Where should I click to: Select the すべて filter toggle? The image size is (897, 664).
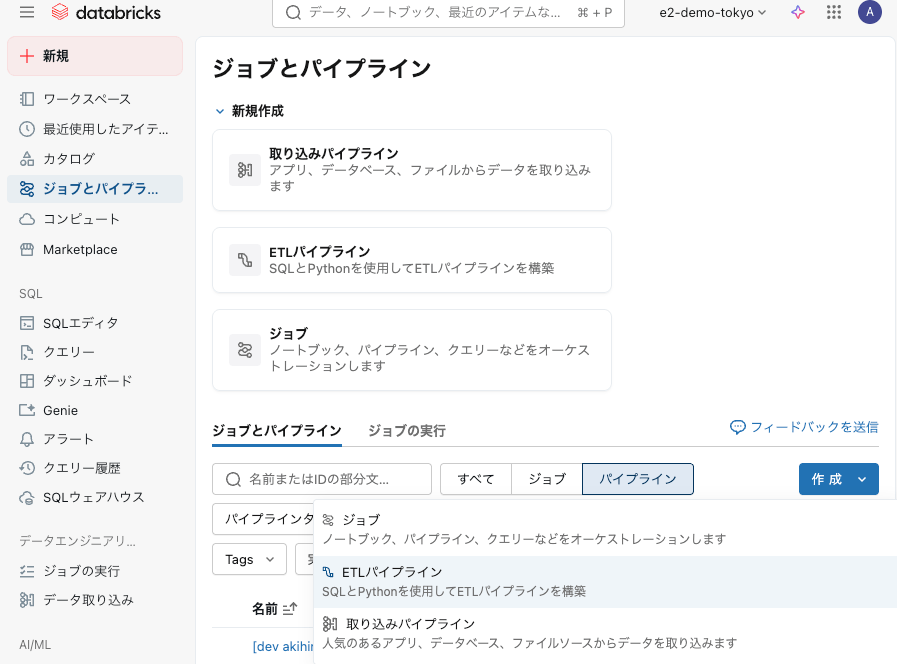pyautogui.click(x=476, y=479)
